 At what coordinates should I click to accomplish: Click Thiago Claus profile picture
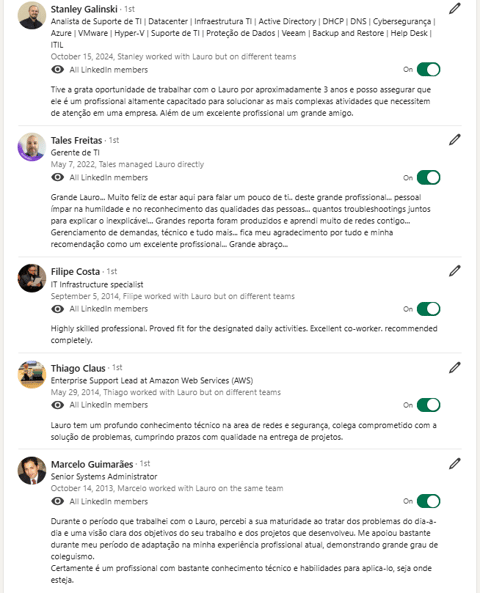[x=32, y=374]
